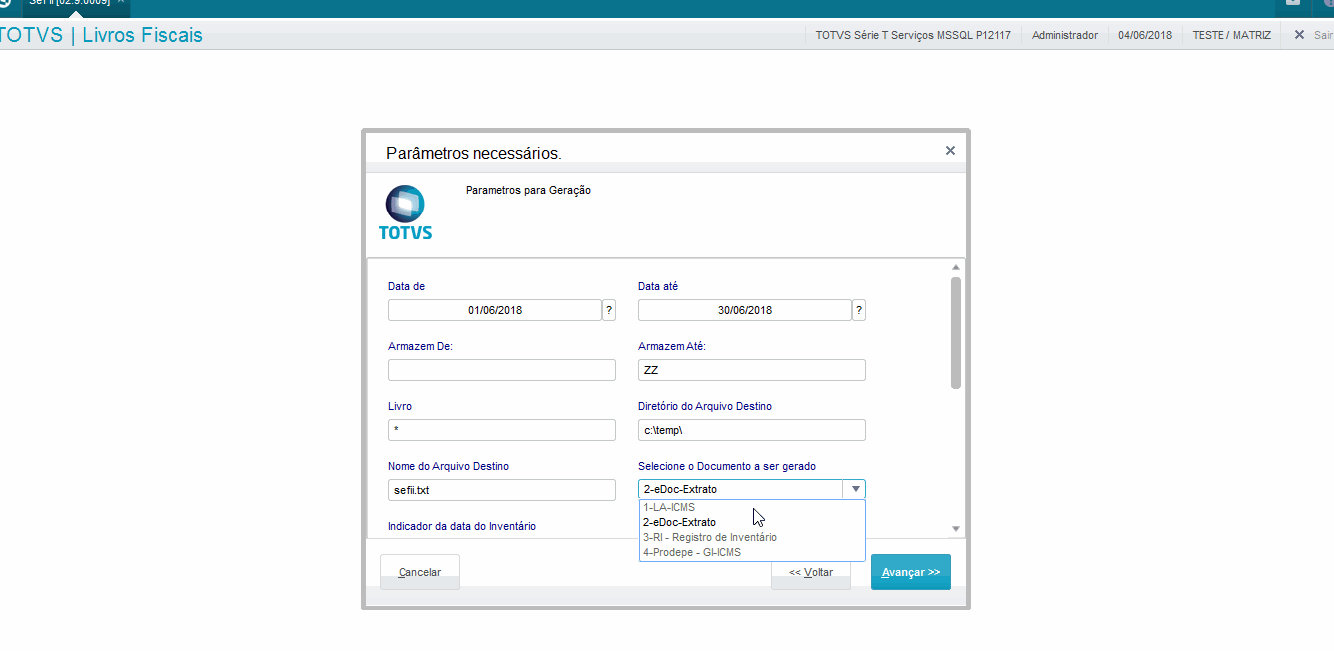Click the Indicador da data do Inventário label
Screen dimensions: 1334x651
[x=462, y=526]
